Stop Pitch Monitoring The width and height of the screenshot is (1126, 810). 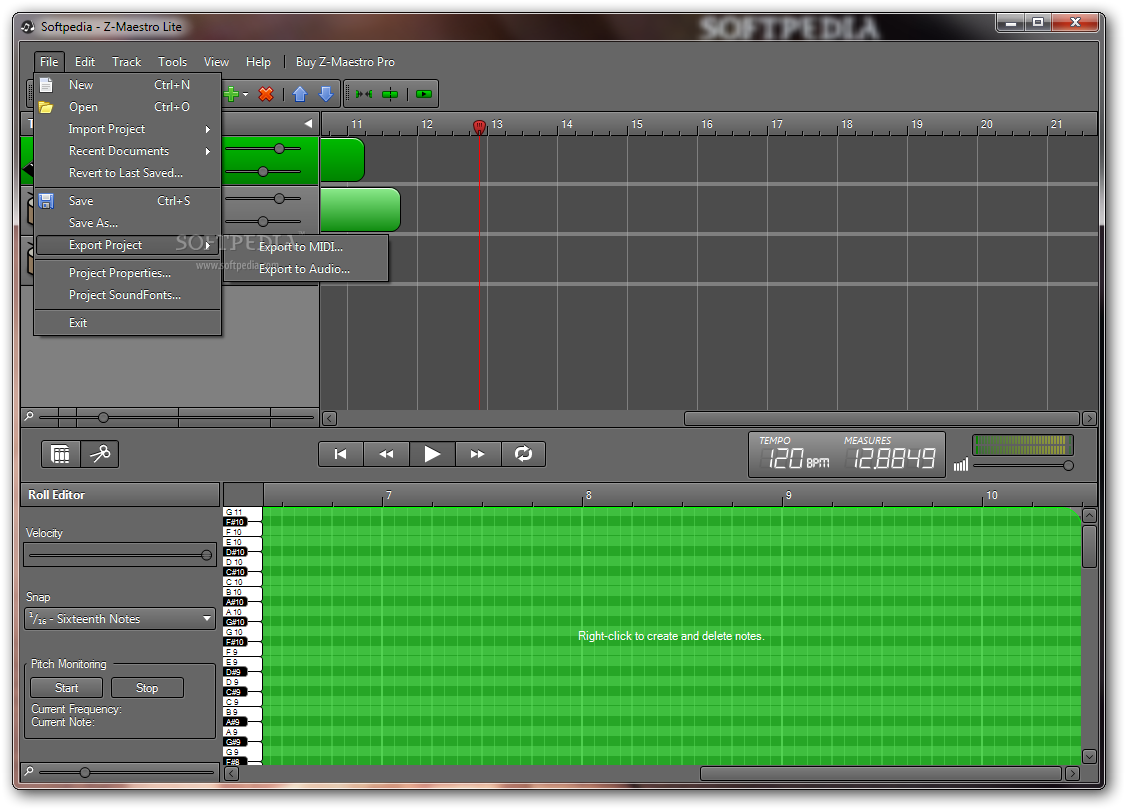tap(147, 688)
